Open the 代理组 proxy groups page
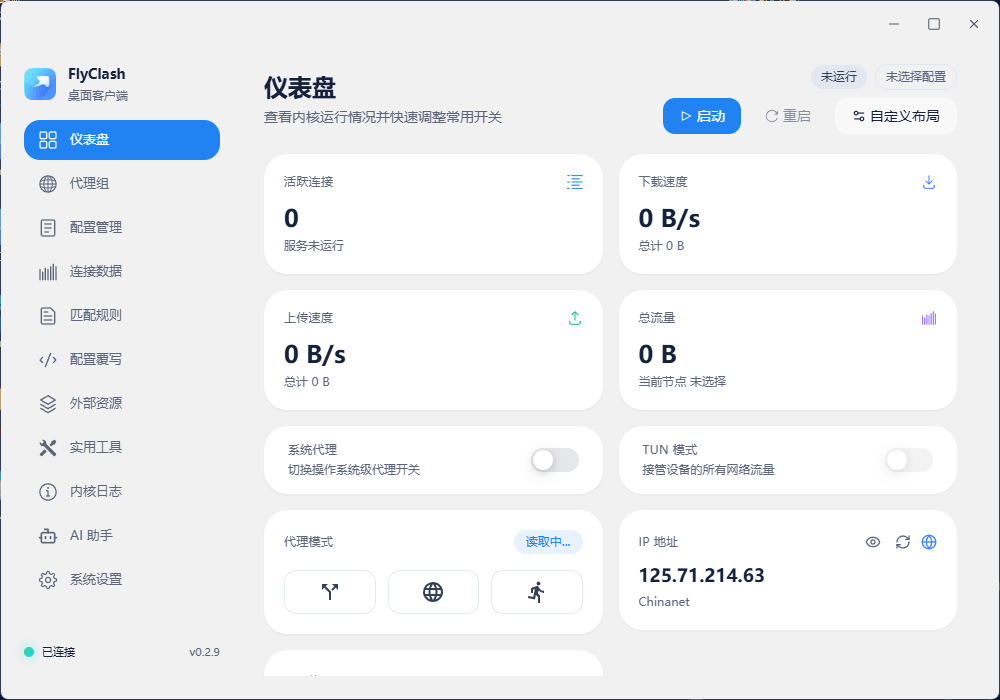This screenshot has height=700, width=1000. [x=122, y=184]
